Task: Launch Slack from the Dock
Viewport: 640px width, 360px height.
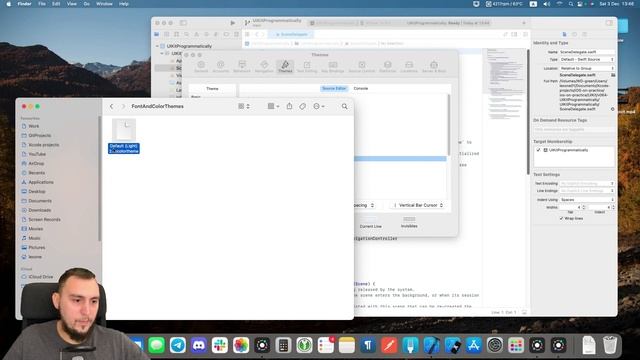Action: [x=220, y=345]
